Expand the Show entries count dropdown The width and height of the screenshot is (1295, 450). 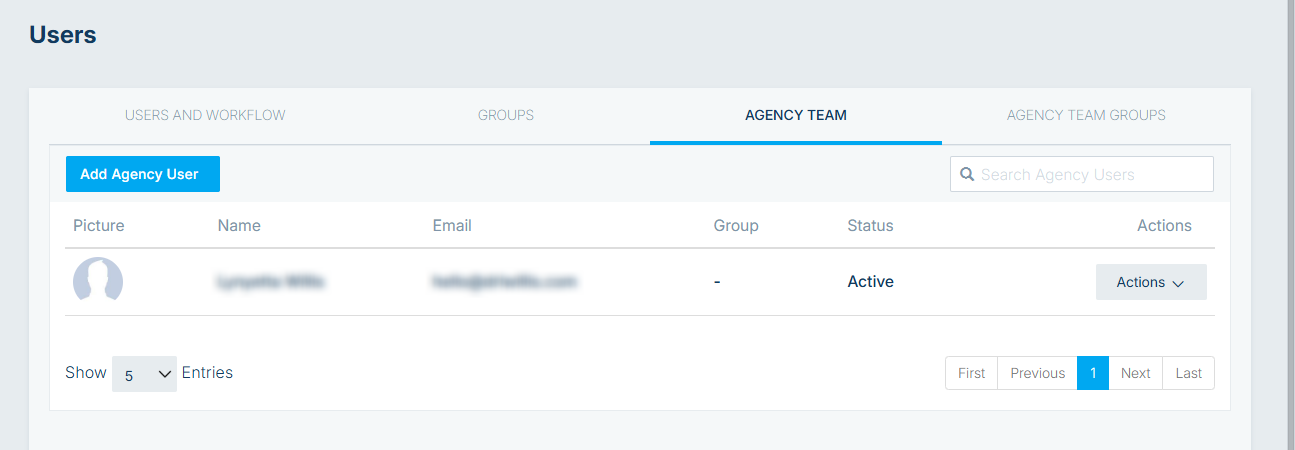click(144, 374)
